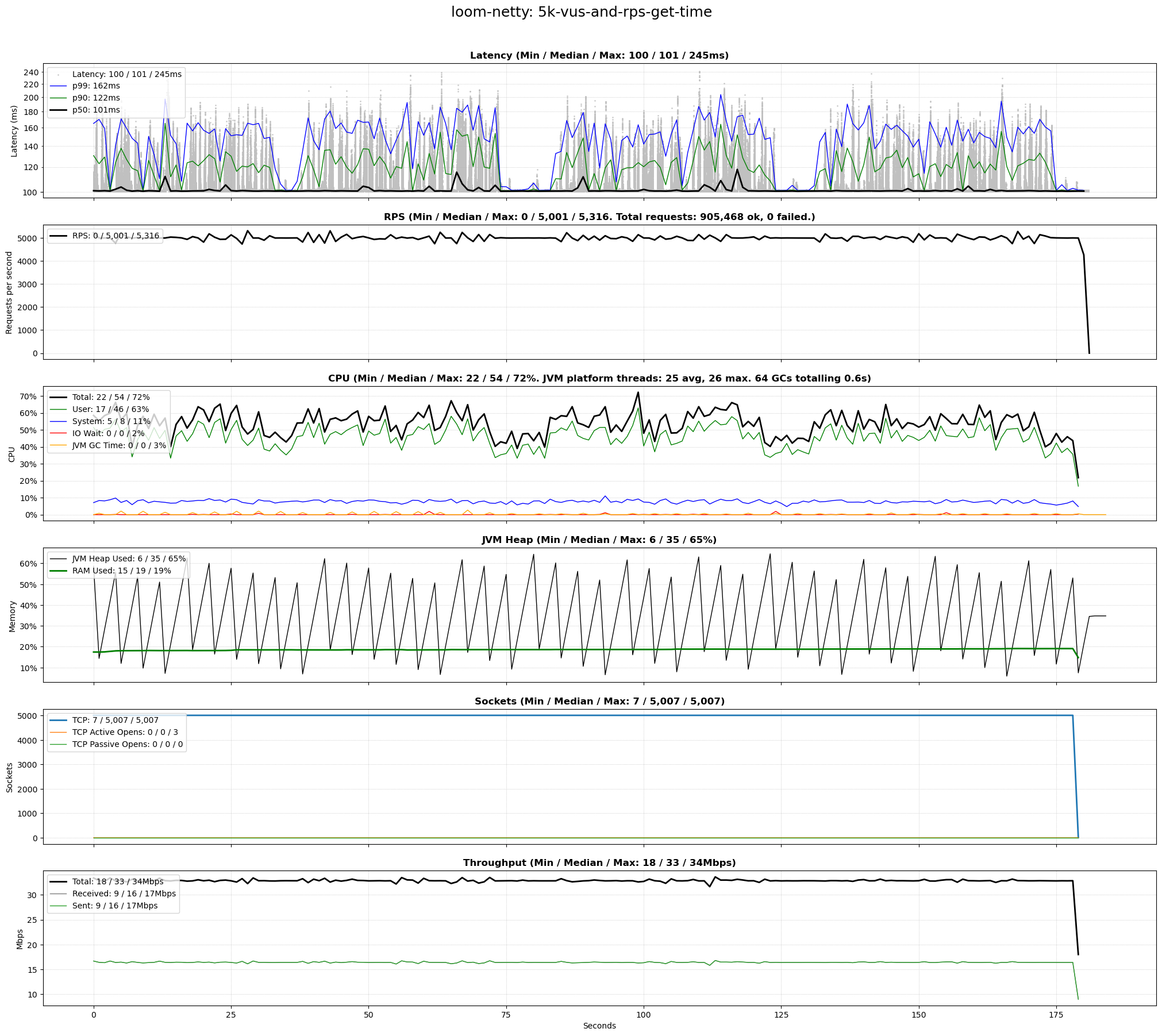Click the 'Latency (ms)' y-axis label
This screenshot has width=1162, height=1036.
coord(14,131)
